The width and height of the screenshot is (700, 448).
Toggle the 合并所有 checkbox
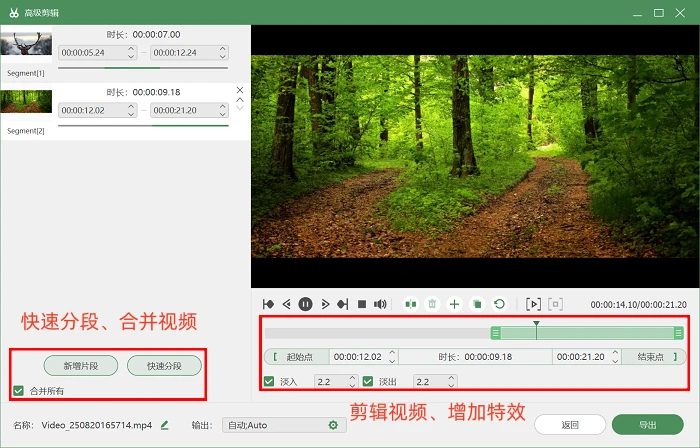click(x=18, y=391)
